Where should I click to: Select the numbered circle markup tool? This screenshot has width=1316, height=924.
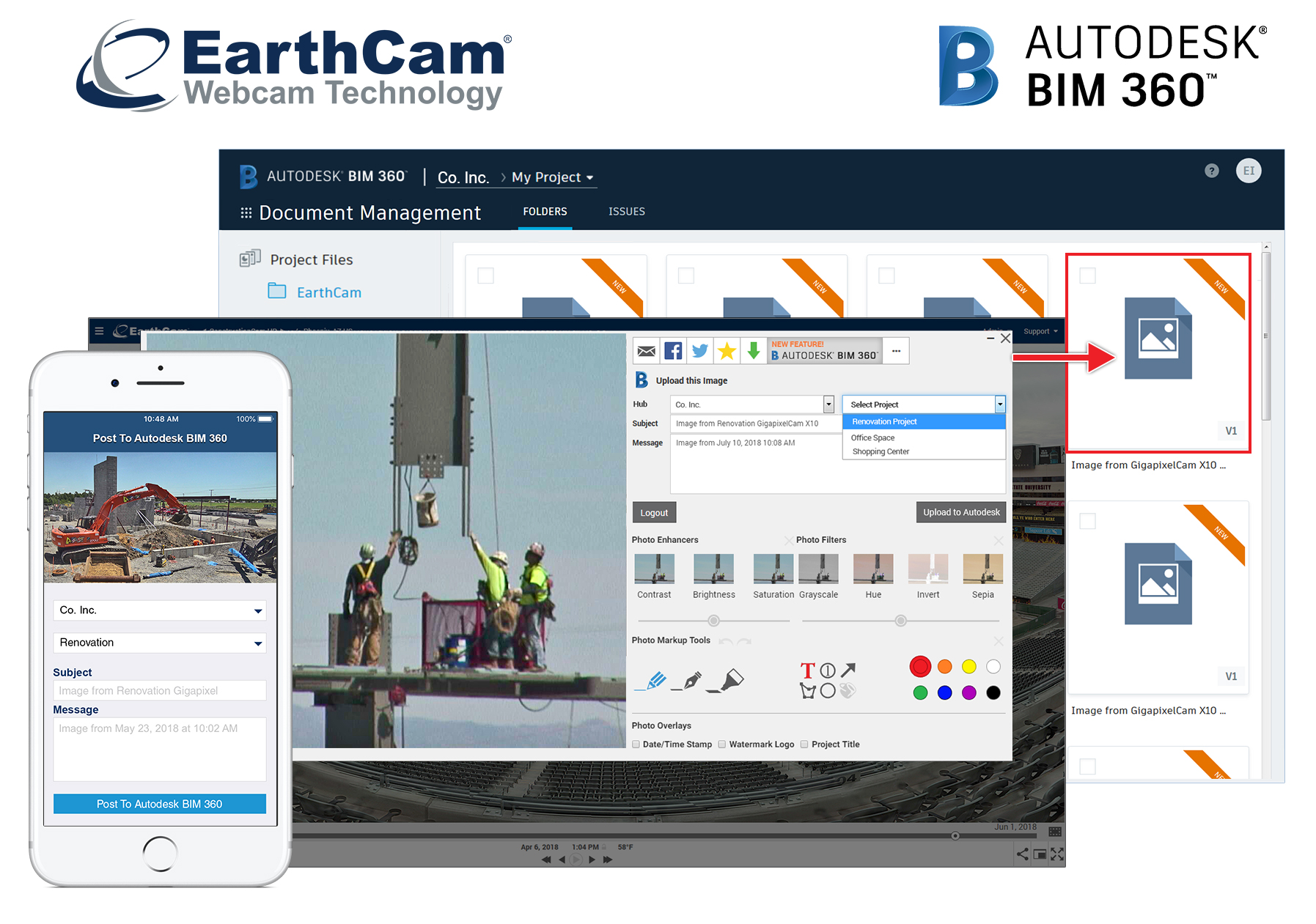tap(828, 670)
